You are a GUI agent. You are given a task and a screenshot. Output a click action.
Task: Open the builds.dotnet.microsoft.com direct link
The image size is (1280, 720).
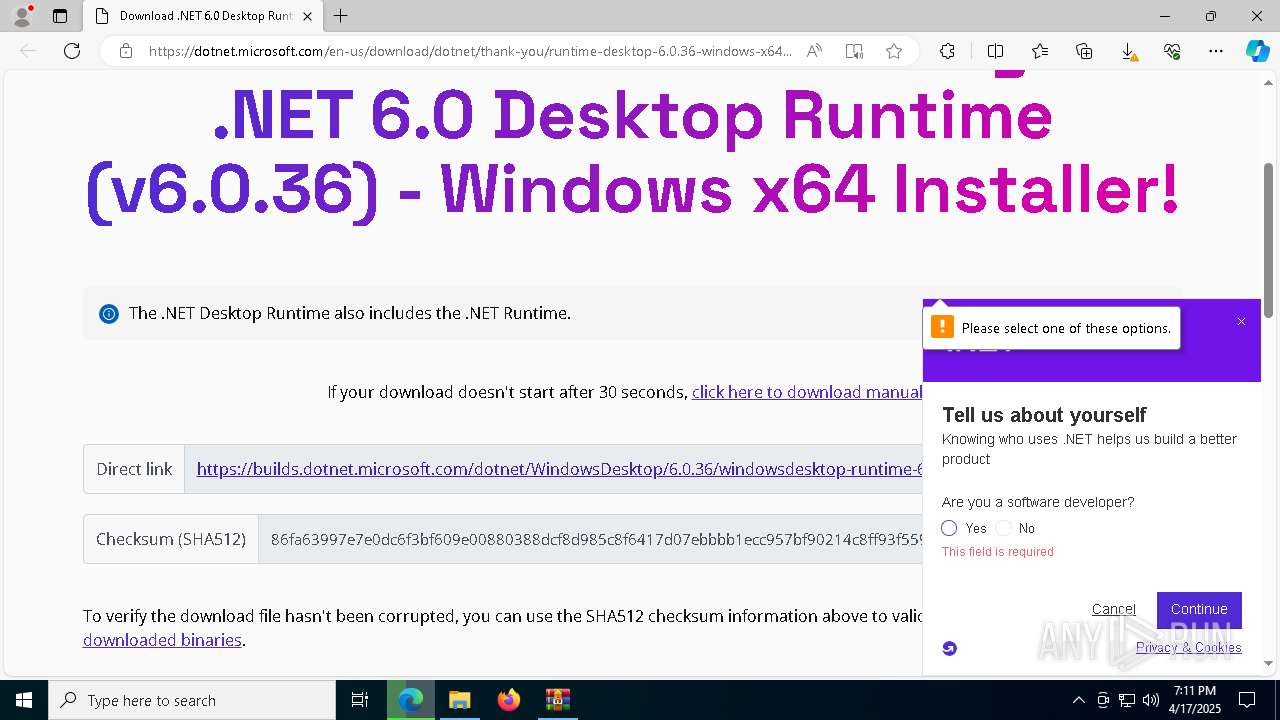tap(559, 469)
